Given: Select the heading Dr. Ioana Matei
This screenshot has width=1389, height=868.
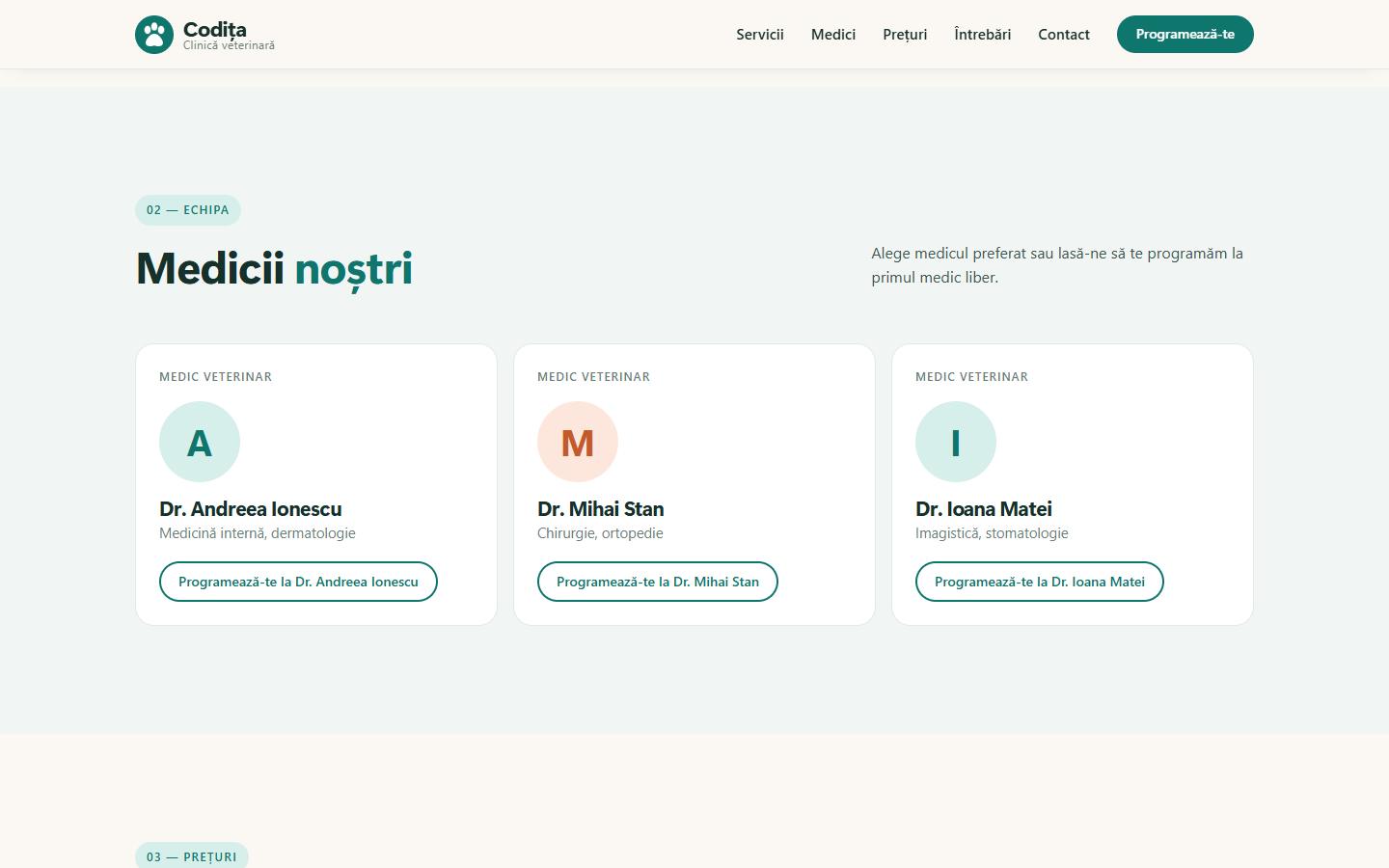Looking at the screenshot, I should 984,509.
